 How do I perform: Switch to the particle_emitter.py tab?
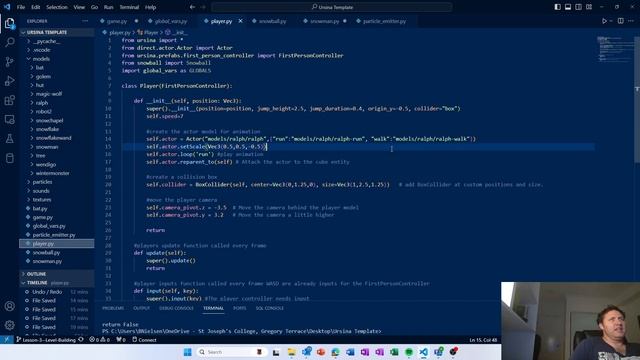pos(384,21)
